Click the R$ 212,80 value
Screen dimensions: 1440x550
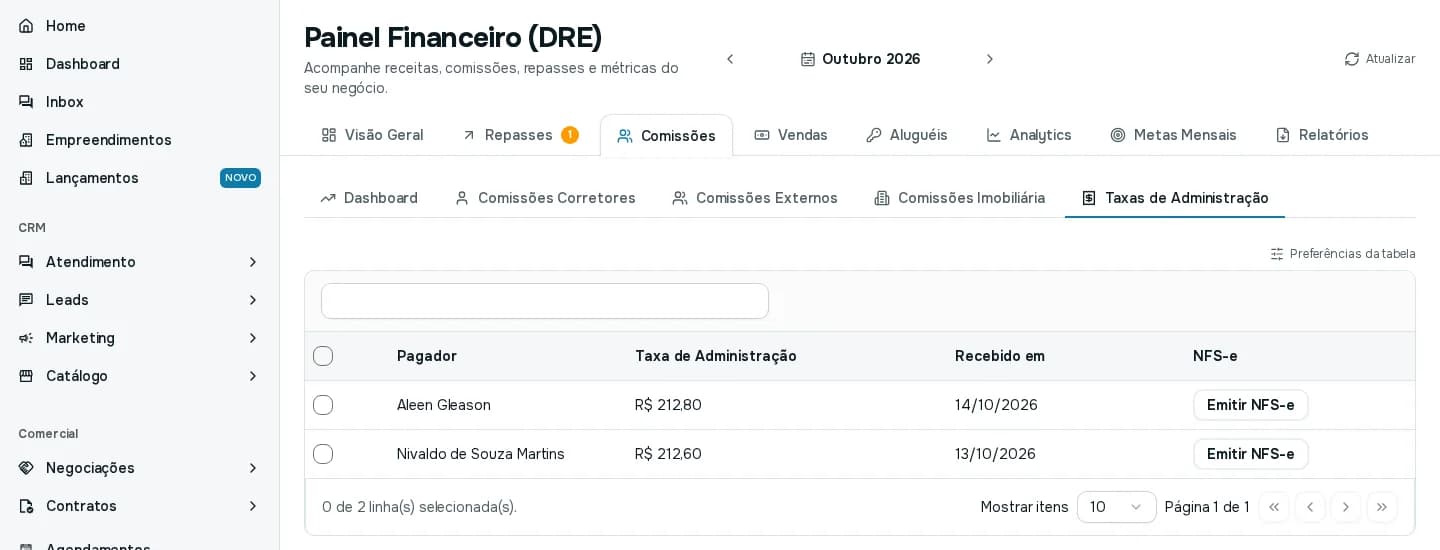coord(668,405)
